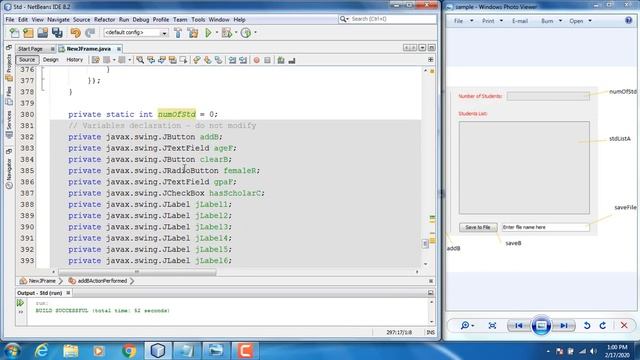Click the Debug Project icon

click(x=227, y=33)
